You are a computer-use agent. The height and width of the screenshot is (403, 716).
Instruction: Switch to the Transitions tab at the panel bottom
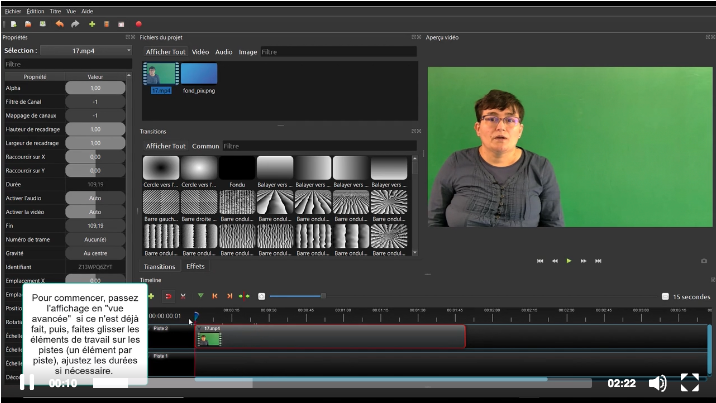pos(159,267)
